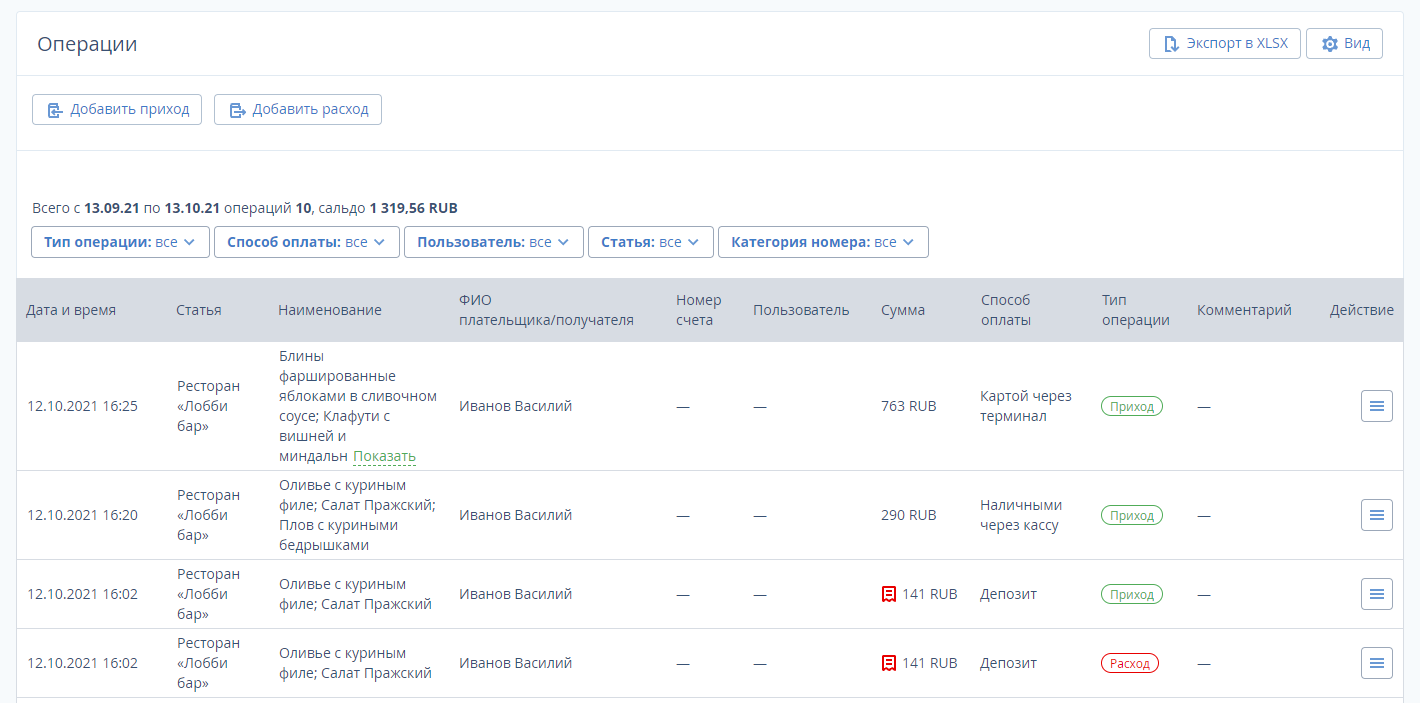This screenshot has width=1420, height=703.
Task: Click Дата и время column header
Action: click(71, 310)
